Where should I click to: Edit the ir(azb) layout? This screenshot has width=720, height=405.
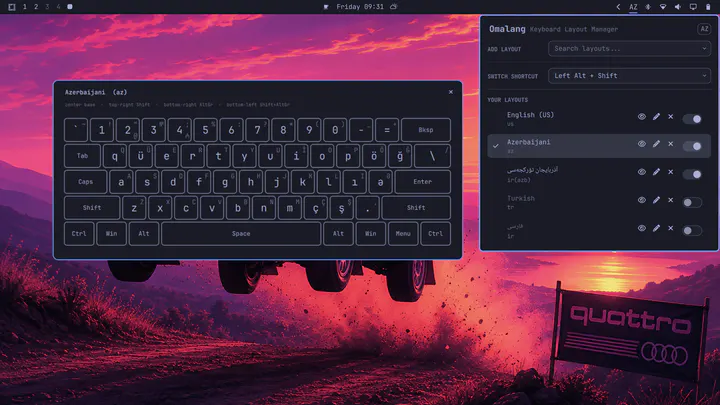coord(656,172)
